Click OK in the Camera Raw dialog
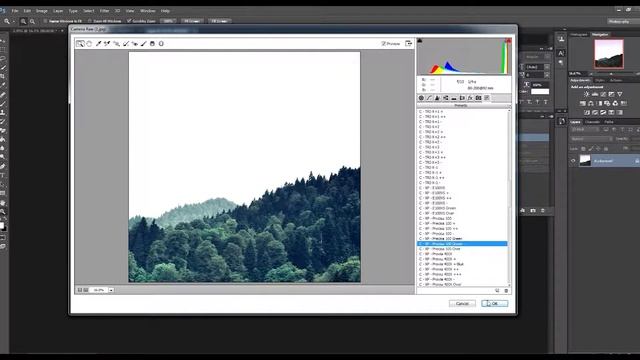Viewport: 640px width, 360px height. pyautogui.click(x=494, y=304)
